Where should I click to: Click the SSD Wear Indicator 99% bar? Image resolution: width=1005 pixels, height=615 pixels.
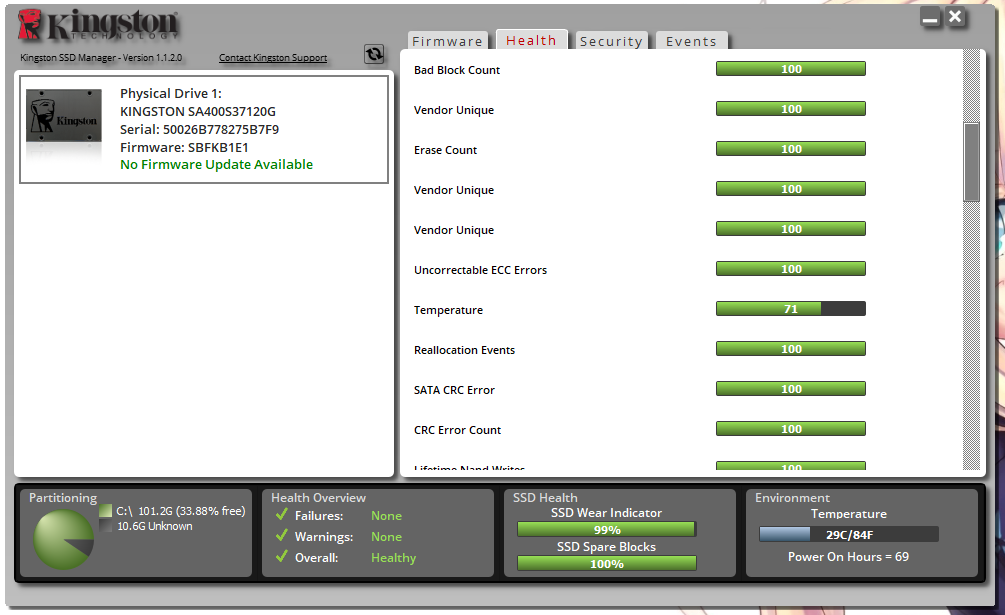coord(606,529)
